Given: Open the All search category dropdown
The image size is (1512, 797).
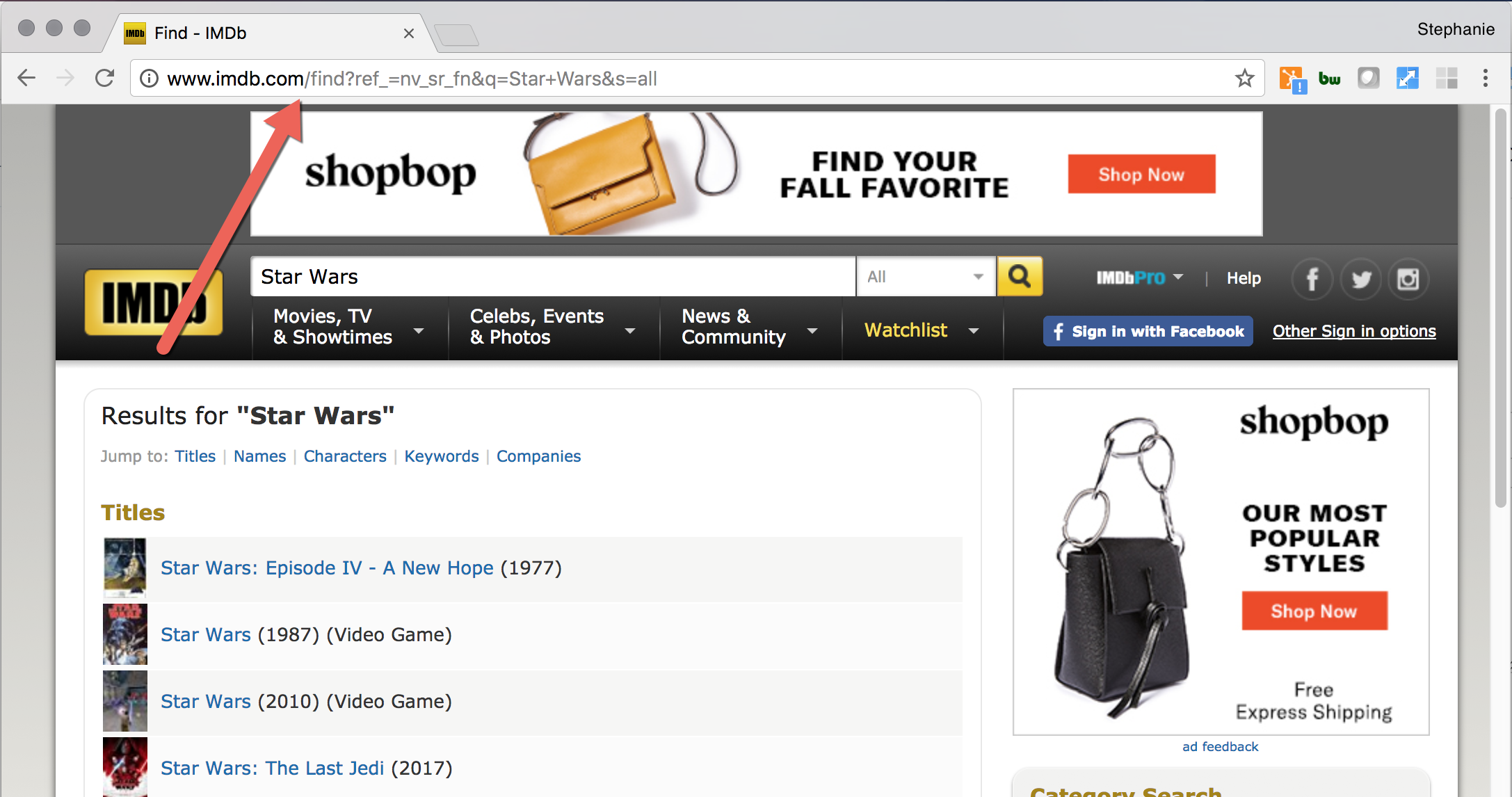Looking at the screenshot, I should click(x=925, y=277).
